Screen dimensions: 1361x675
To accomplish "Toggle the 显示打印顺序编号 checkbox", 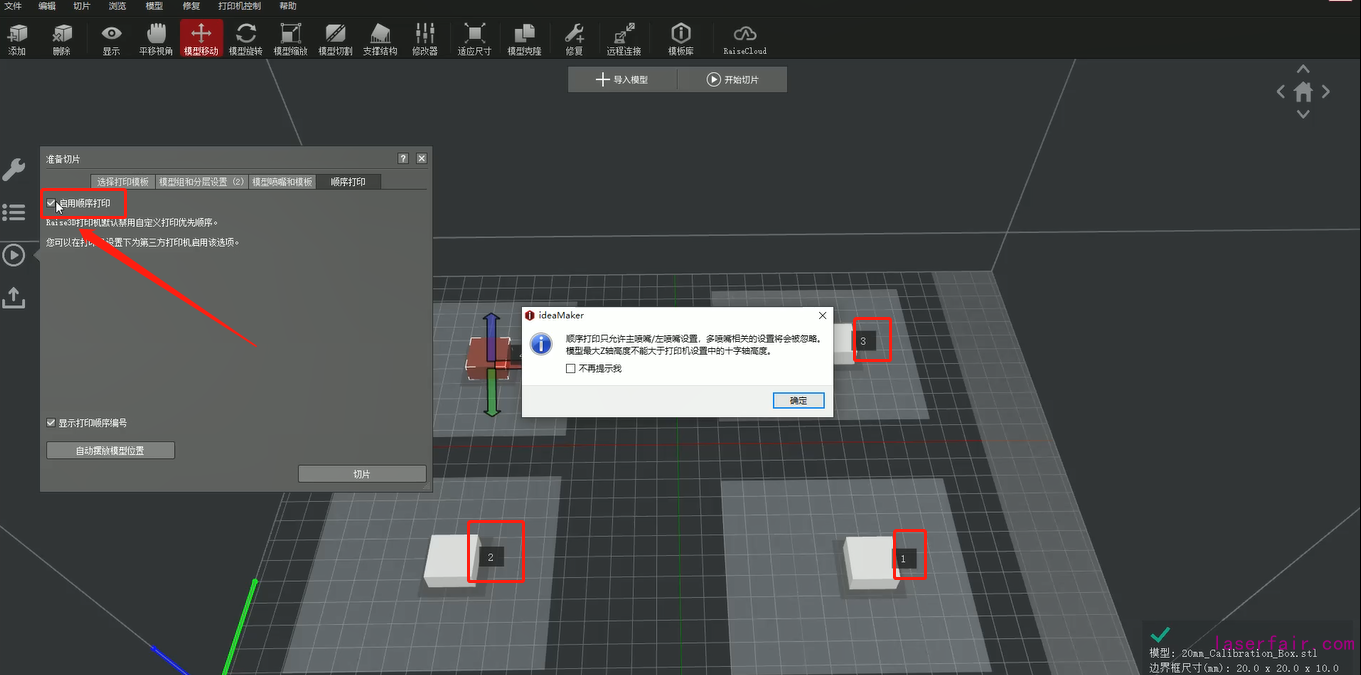I will [51, 423].
